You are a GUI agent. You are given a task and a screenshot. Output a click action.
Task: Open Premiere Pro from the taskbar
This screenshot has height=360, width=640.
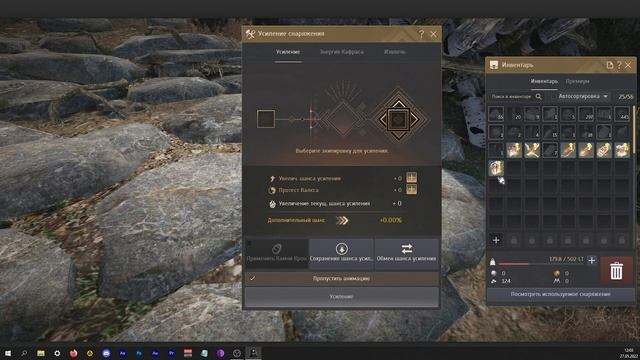[171, 353]
